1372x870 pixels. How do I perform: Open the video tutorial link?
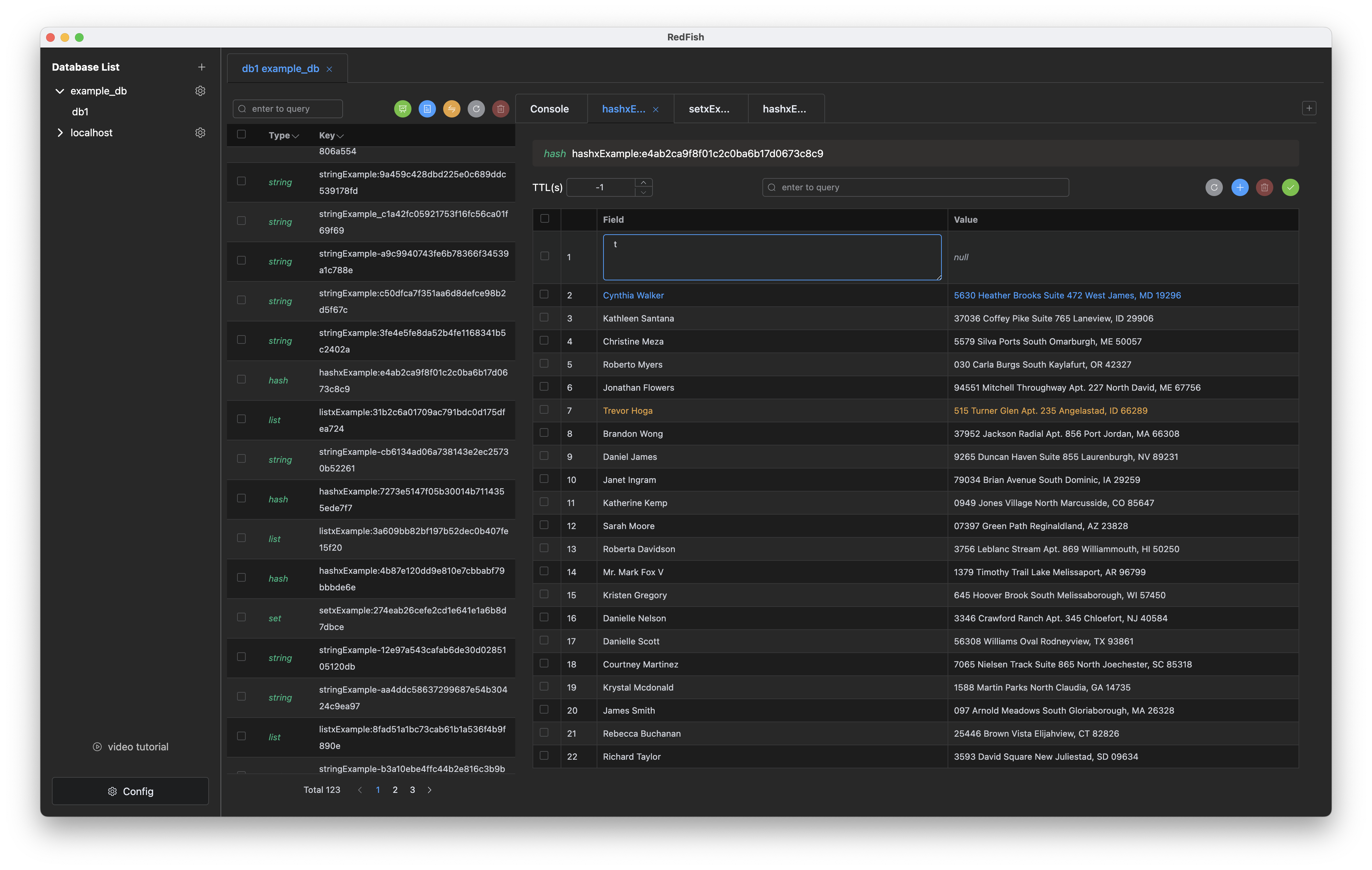point(131,747)
